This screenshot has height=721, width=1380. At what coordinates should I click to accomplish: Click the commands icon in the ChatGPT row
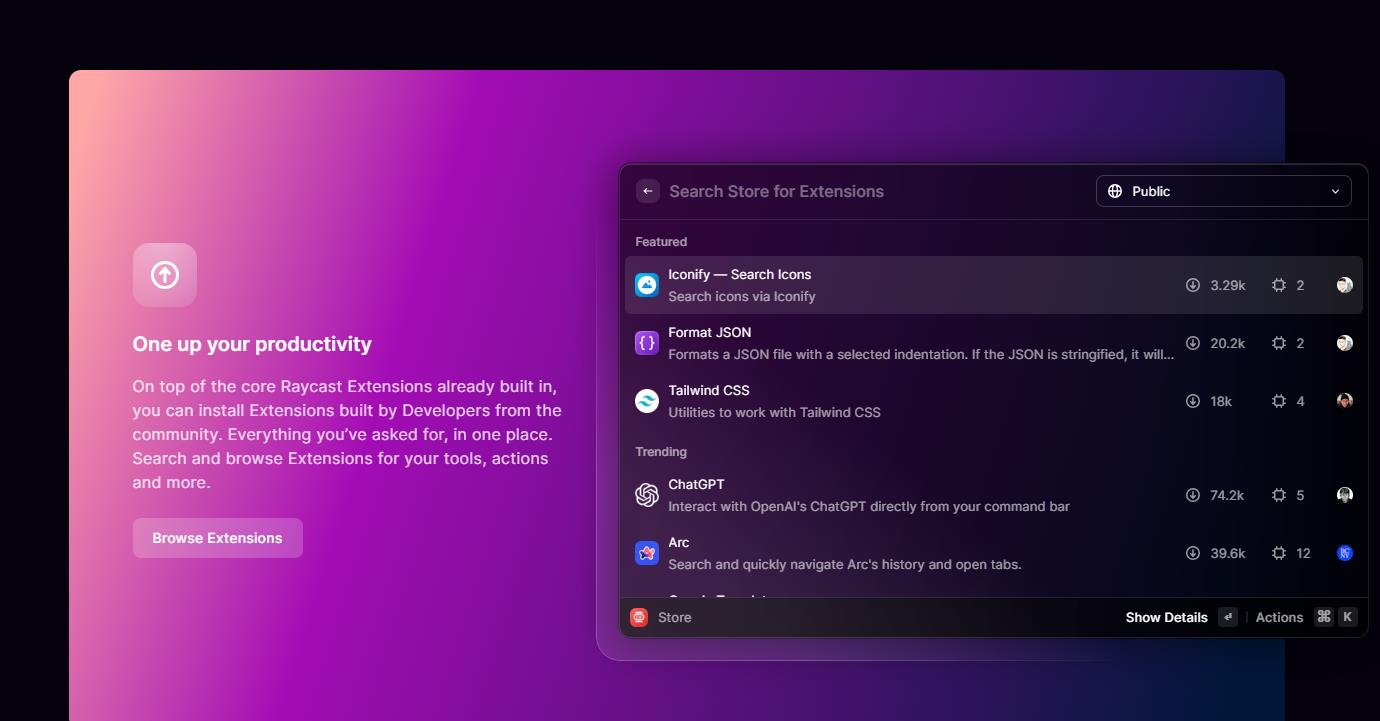point(1279,495)
